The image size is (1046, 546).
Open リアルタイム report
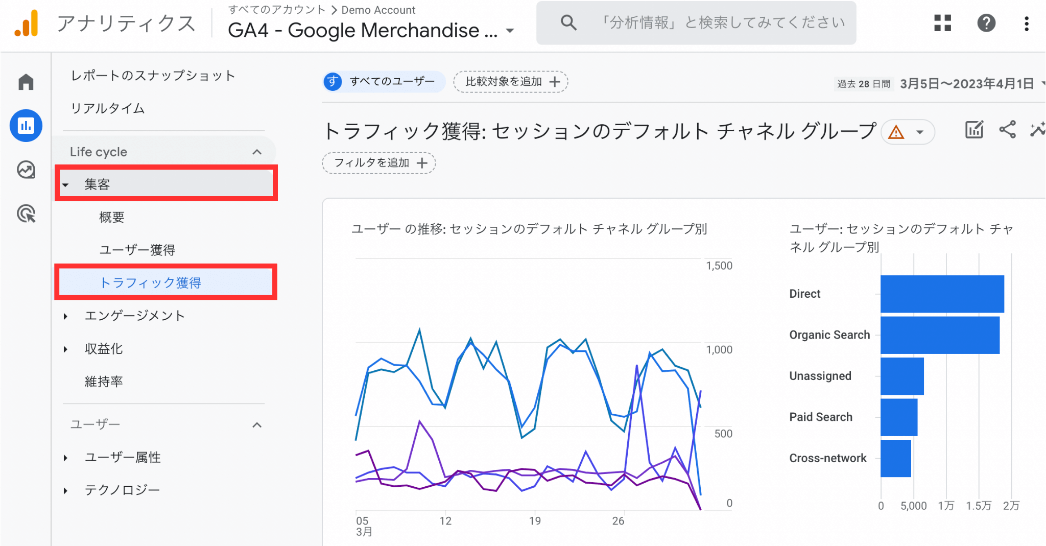[x=108, y=108]
